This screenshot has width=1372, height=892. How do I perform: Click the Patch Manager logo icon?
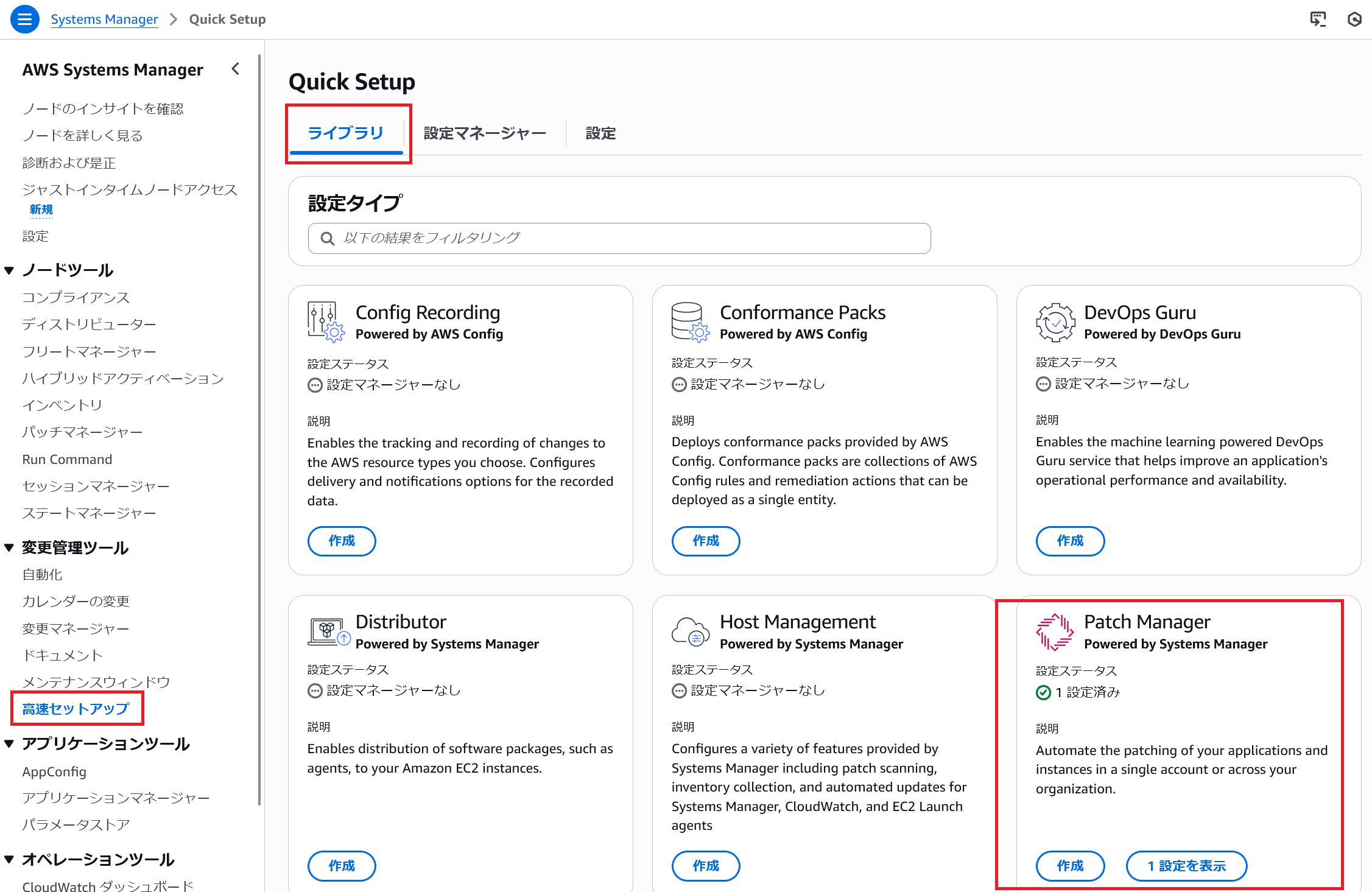(x=1055, y=632)
